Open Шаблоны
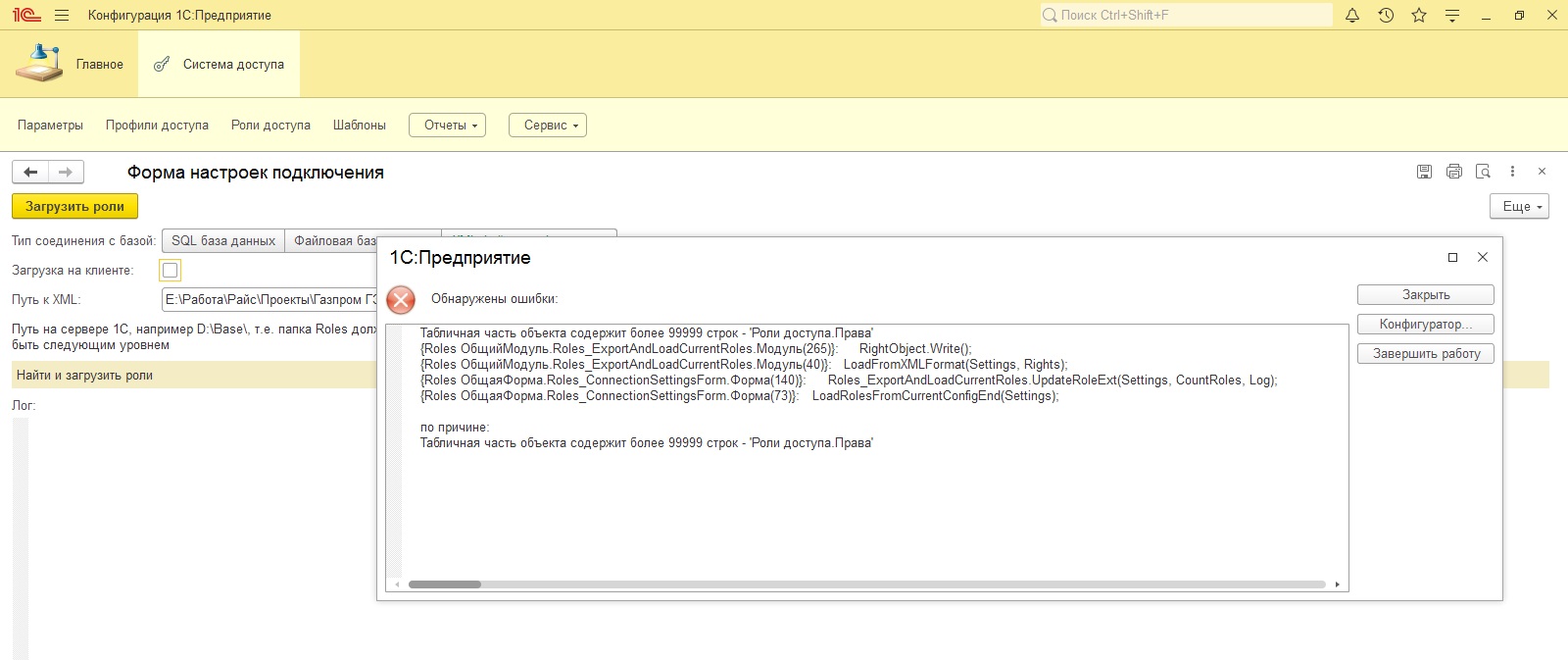Image resolution: width=1568 pixels, height=660 pixels. (360, 126)
